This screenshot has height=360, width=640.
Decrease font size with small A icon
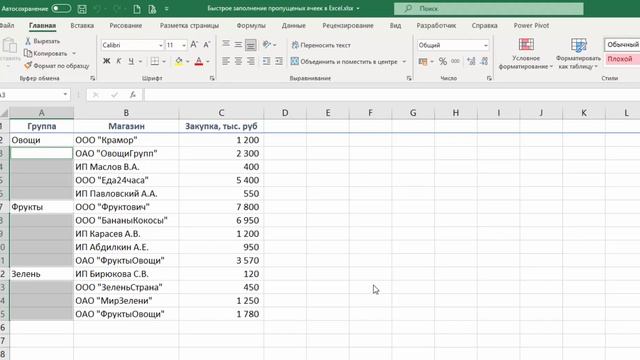click(207, 45)
